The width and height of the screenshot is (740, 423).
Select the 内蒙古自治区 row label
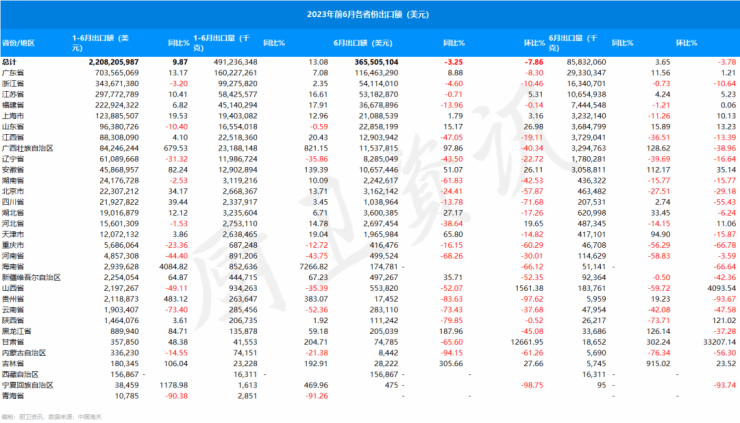coord(24,353)
